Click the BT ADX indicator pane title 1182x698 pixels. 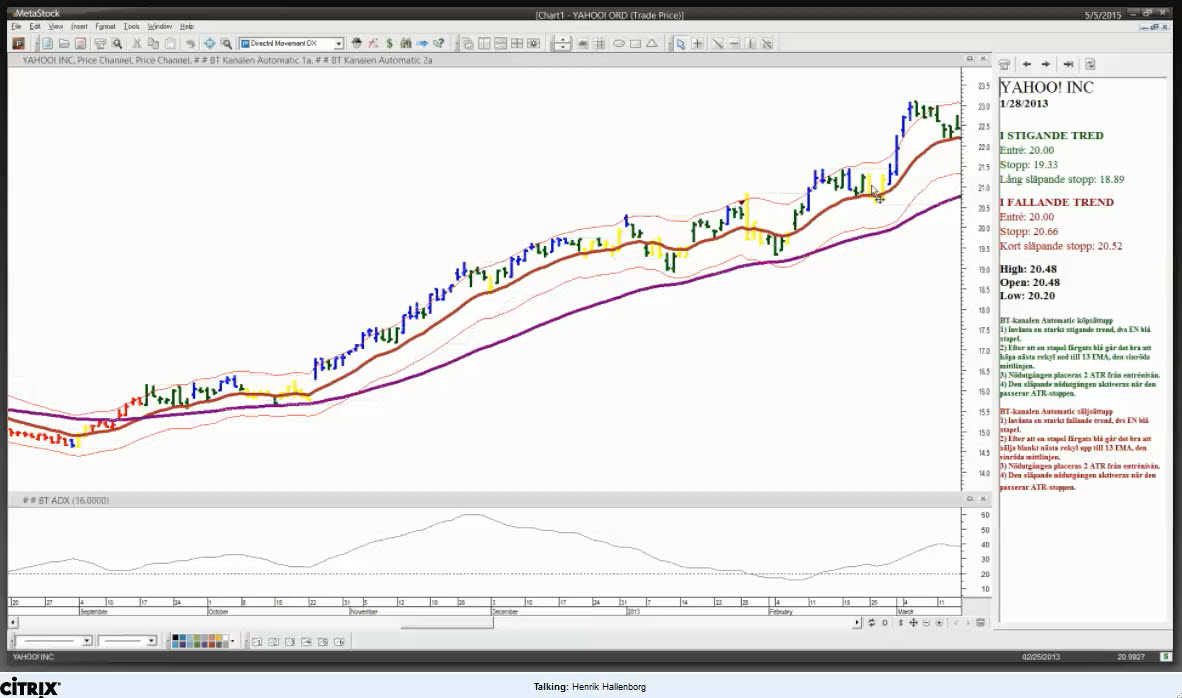coord(66,501)
